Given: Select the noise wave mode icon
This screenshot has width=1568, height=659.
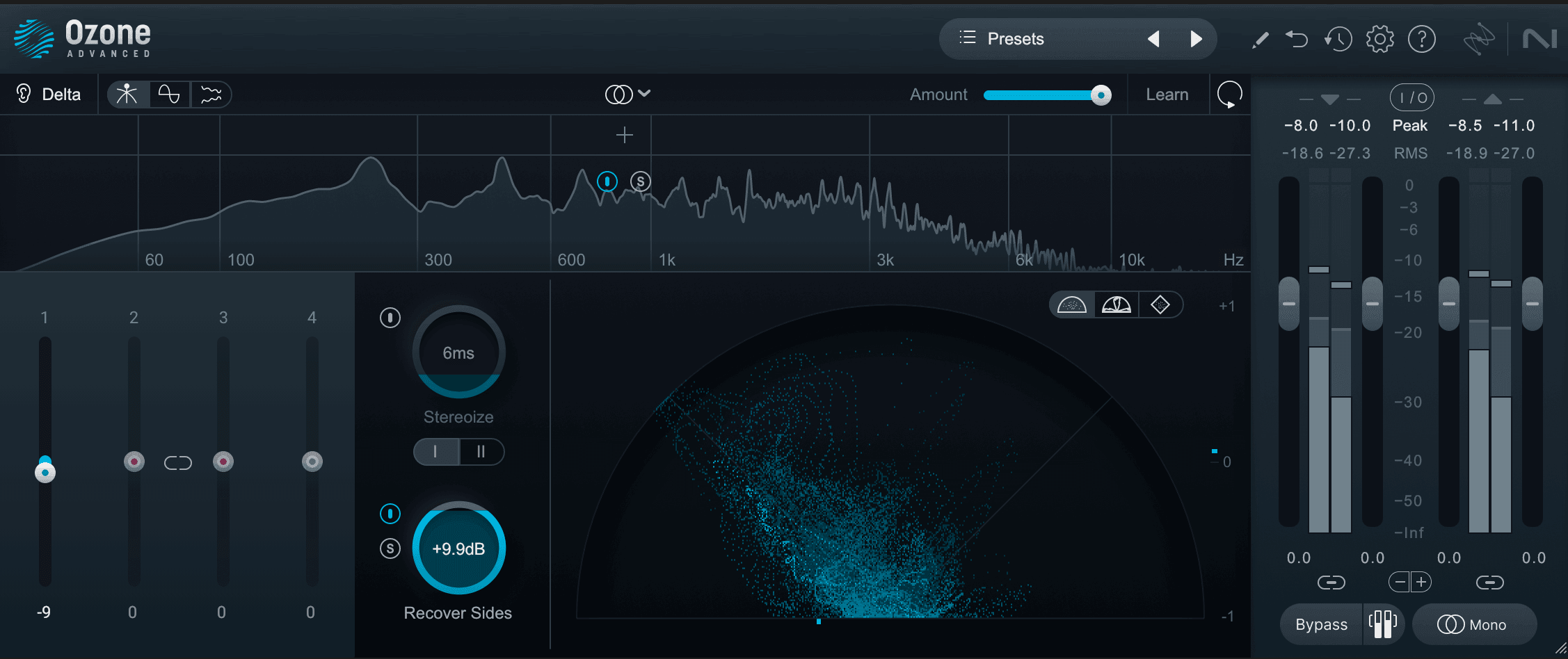Looking at the screenshot, I should click(x=211, y=94).
